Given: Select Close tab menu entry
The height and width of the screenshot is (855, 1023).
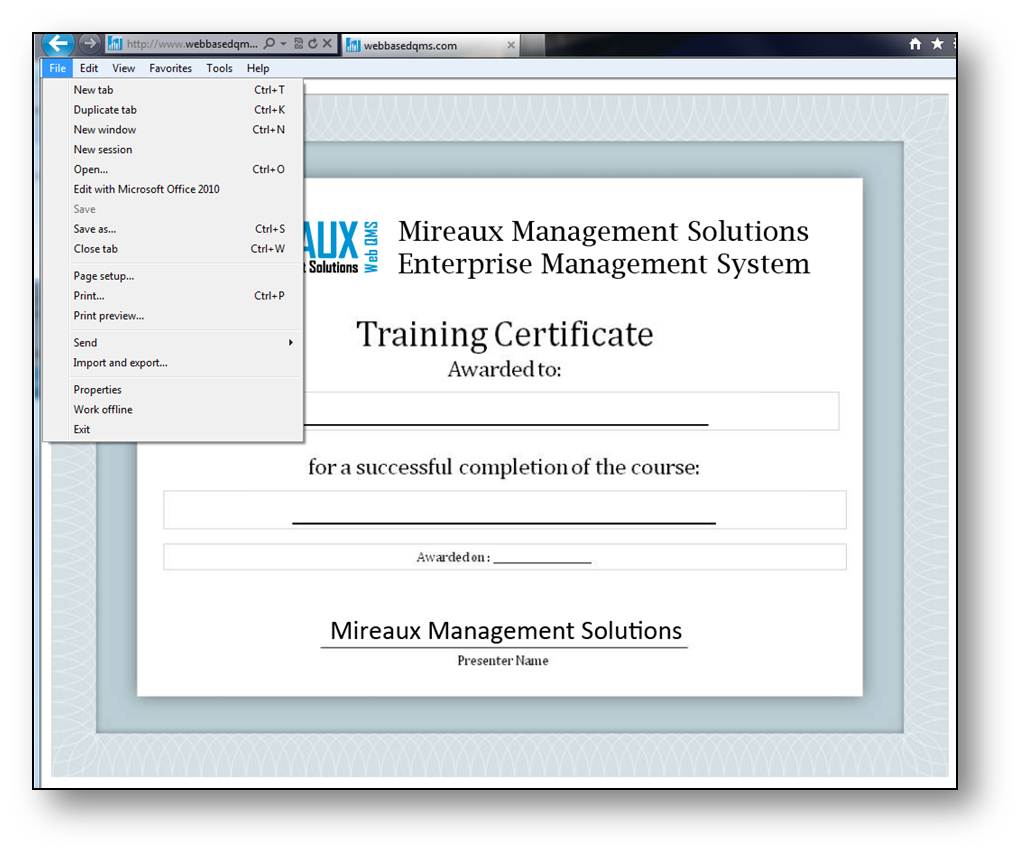Looking at the screenshot, I should click(x=173, y=249).
